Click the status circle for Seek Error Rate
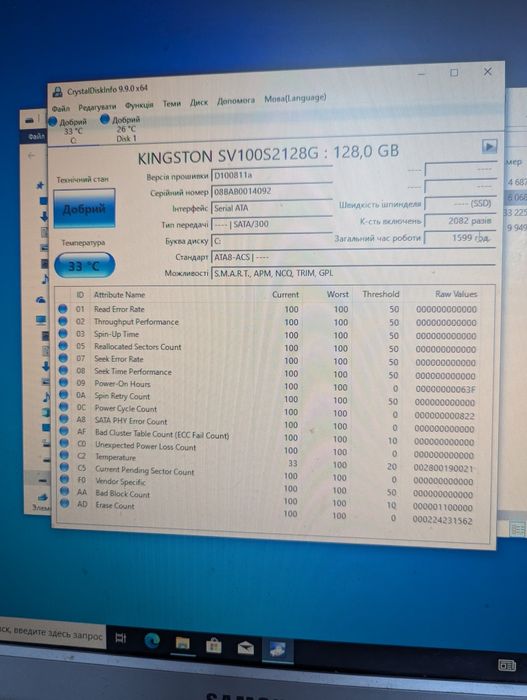 pyautogui.click(x=63, y=358)
